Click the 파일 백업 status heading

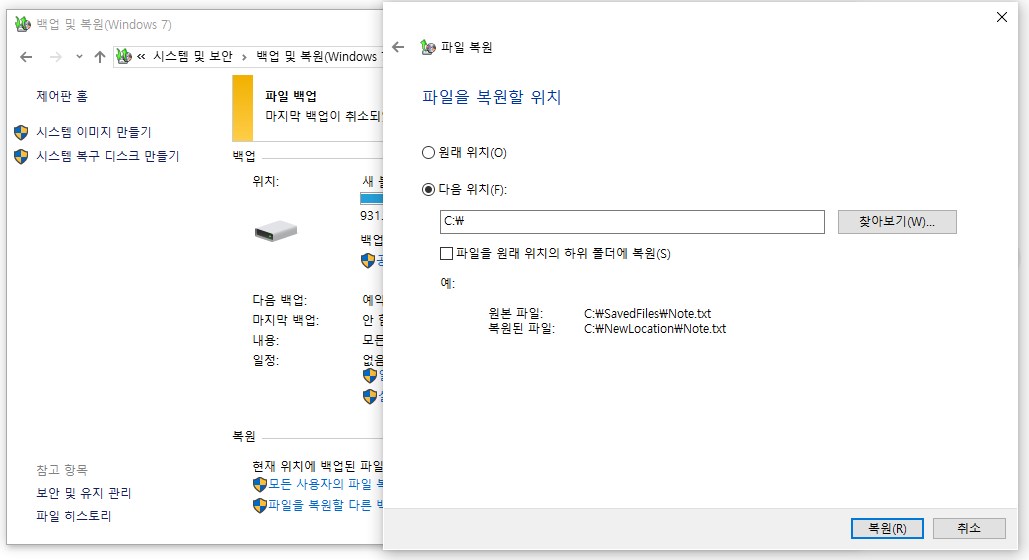click(x=291, y=97)
